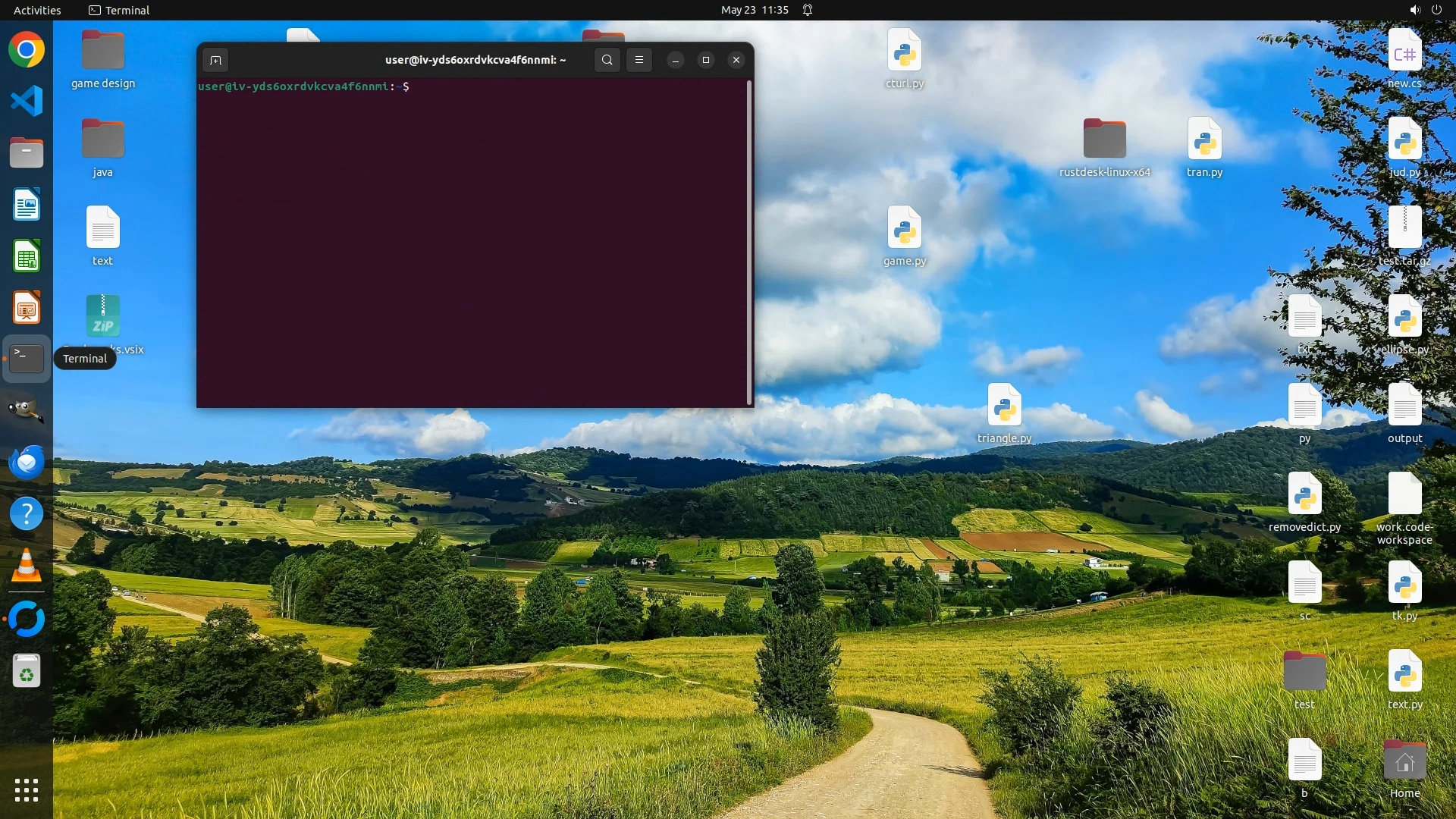Viewport: 1456px width, 819px height.
Task: Open system menu via volume icon
Action: point(1415,10)
